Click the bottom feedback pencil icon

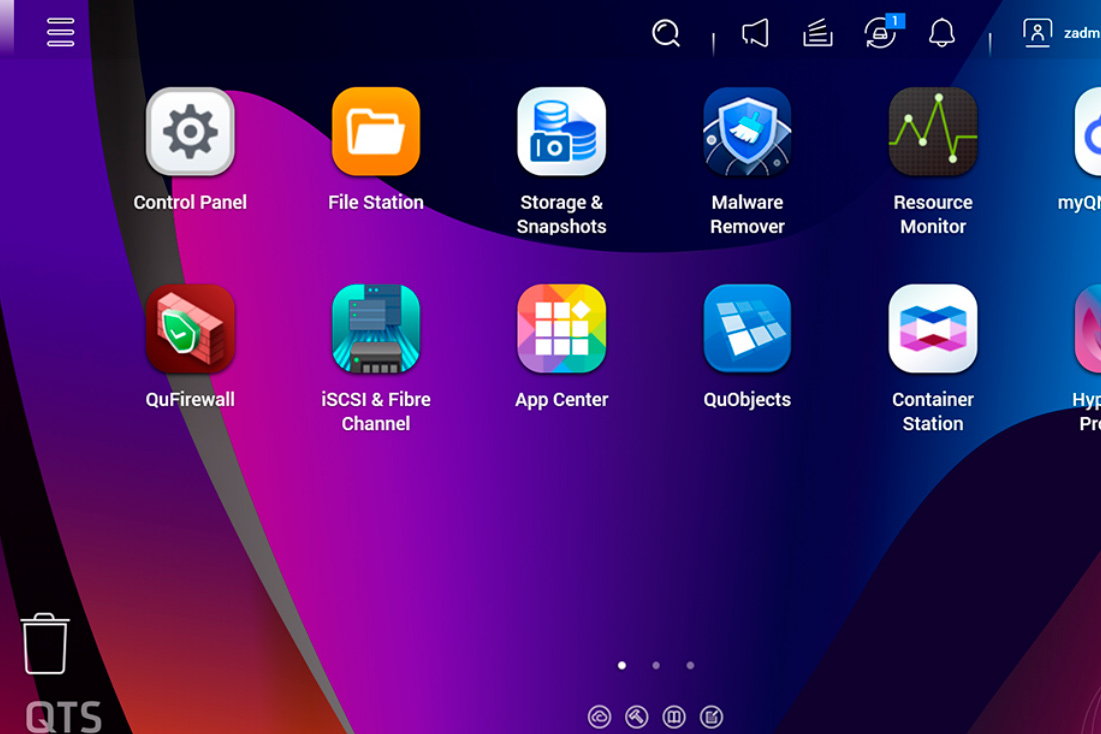[711, 717]
